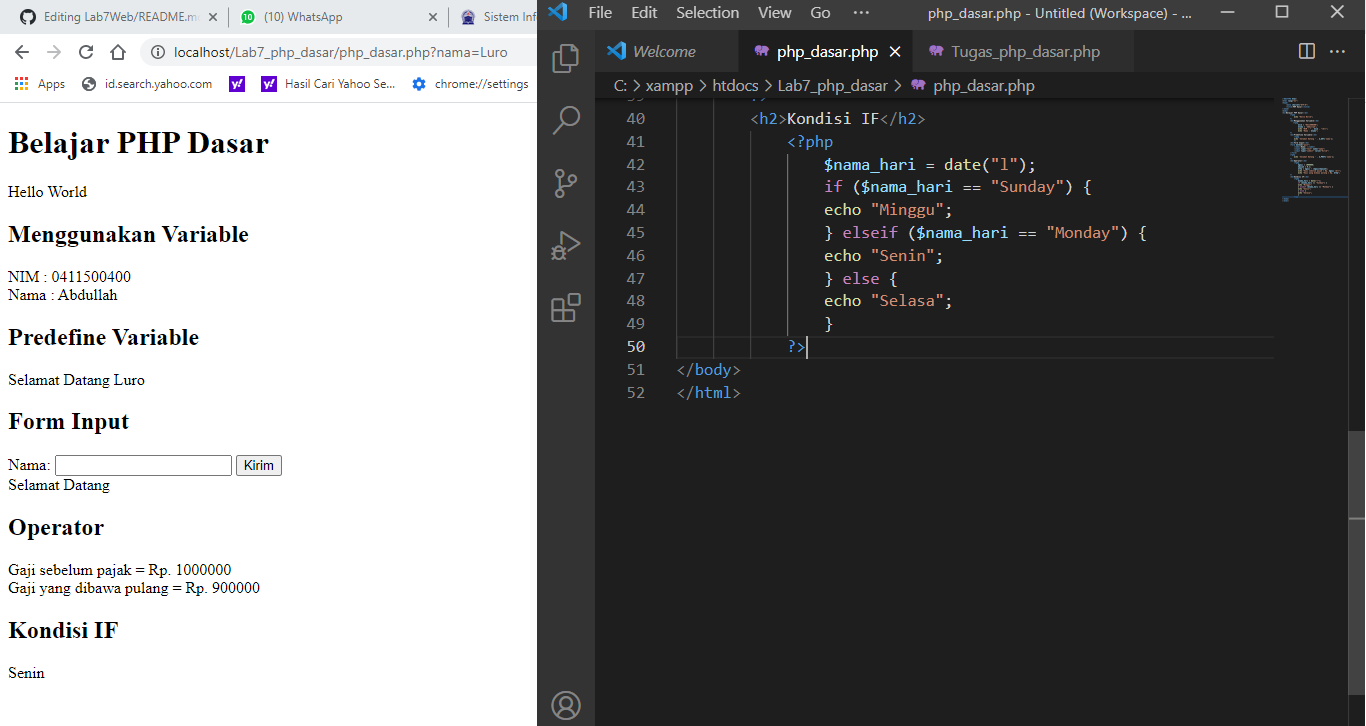Switch to the WhatsApp Chrome tab
Viewport: 1366px width, 726px height.
(337, 17)
